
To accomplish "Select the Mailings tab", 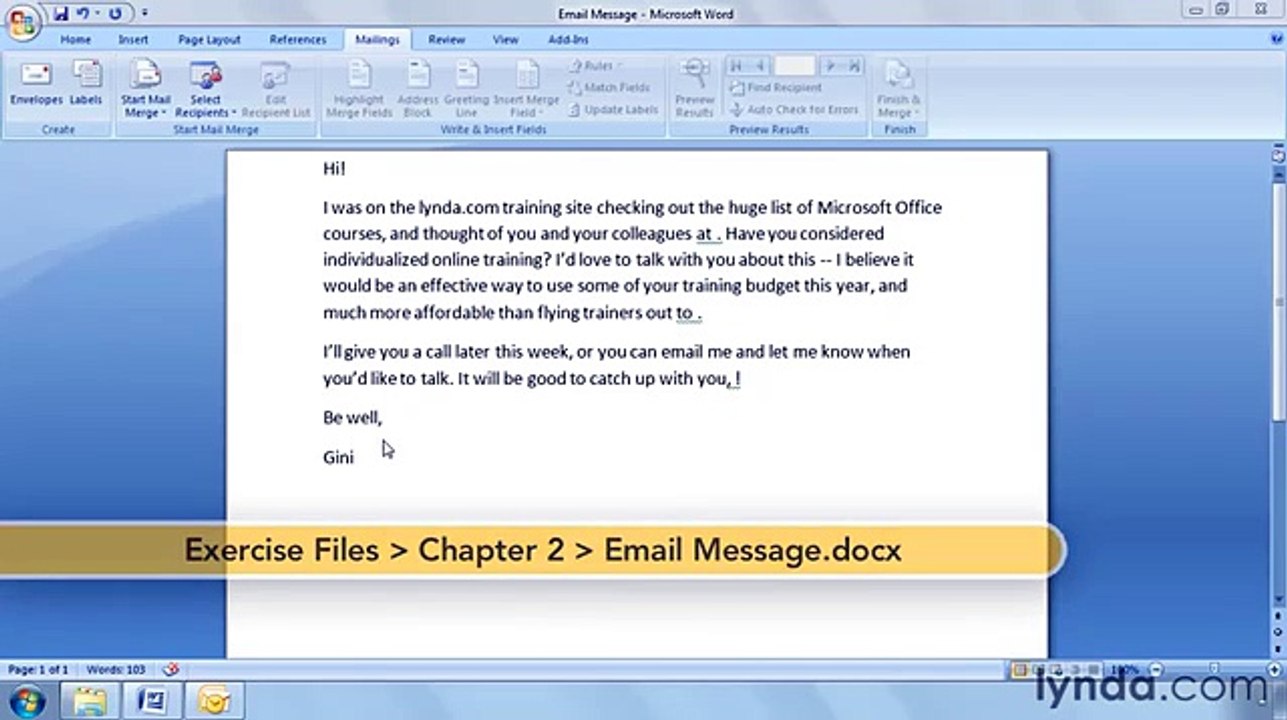I will [x=377, y=40].
